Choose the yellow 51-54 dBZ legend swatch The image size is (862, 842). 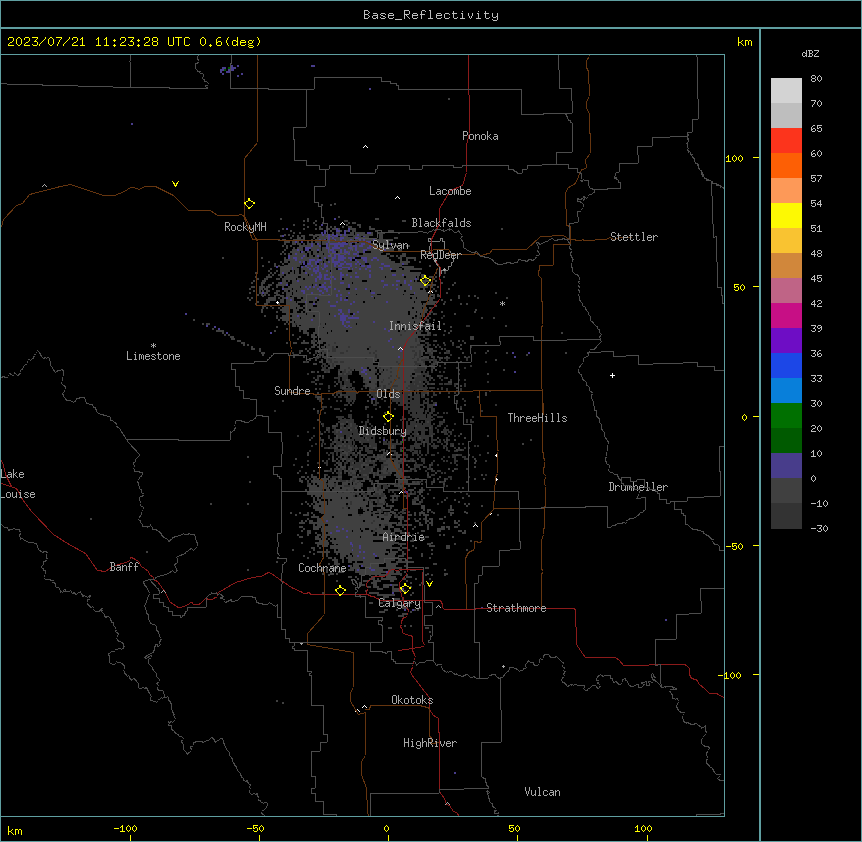tap(786, 215)
